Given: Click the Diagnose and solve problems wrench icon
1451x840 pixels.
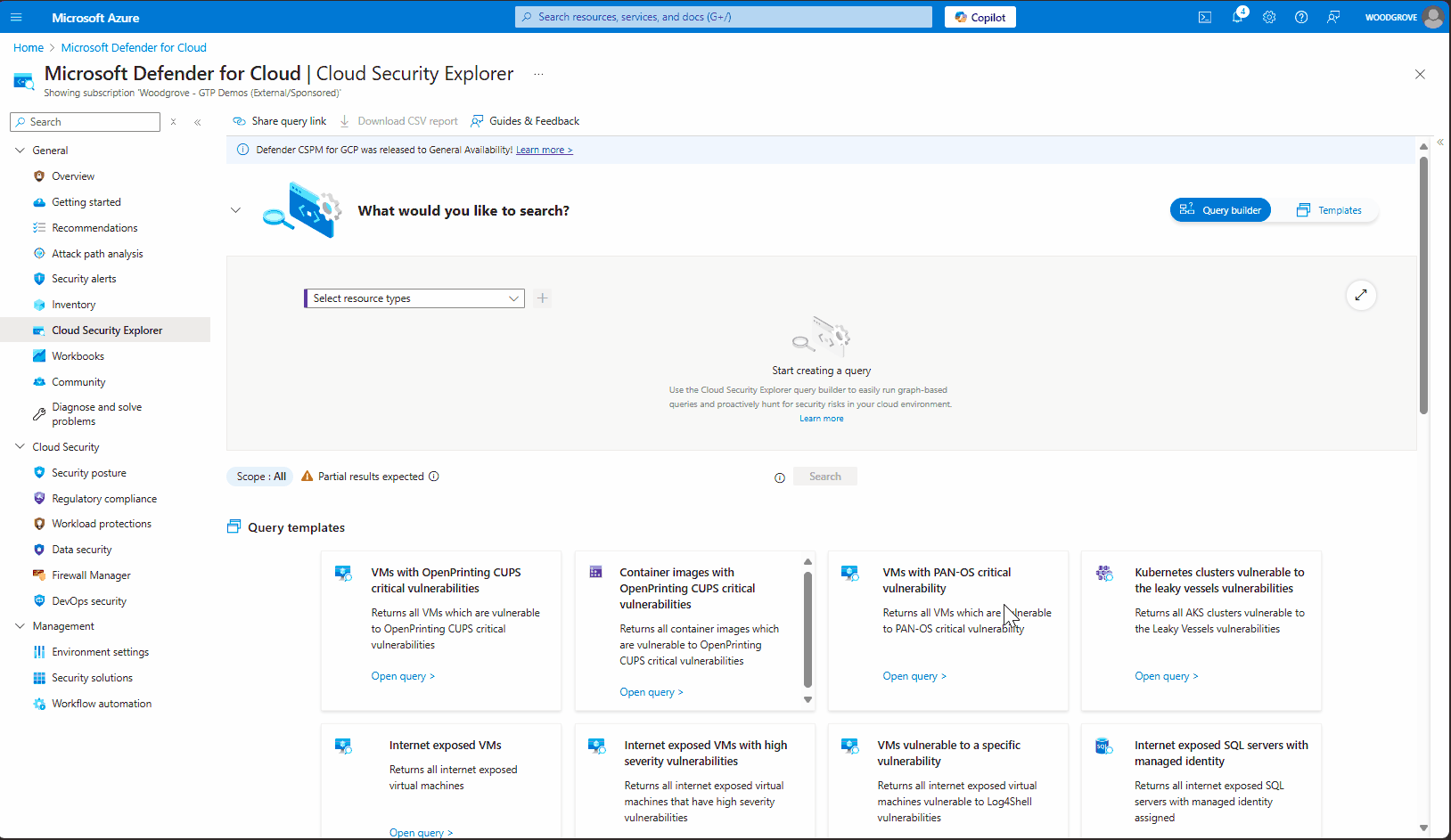Looking at the screenshot, I should (39, 414).
